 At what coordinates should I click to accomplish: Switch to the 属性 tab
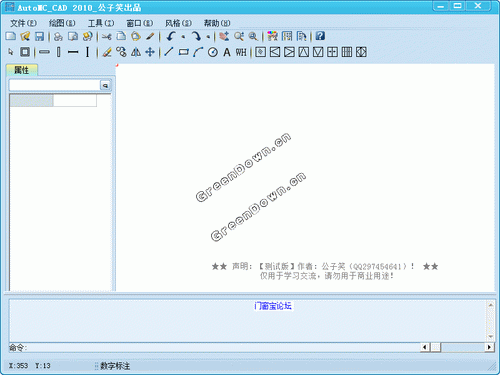tap(22, 70)
